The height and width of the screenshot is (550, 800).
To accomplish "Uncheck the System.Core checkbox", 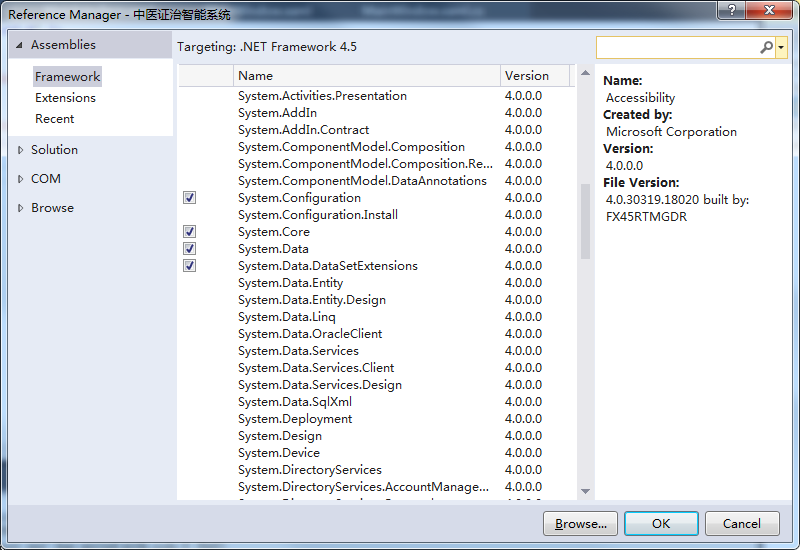I will (x=189, y=232).
